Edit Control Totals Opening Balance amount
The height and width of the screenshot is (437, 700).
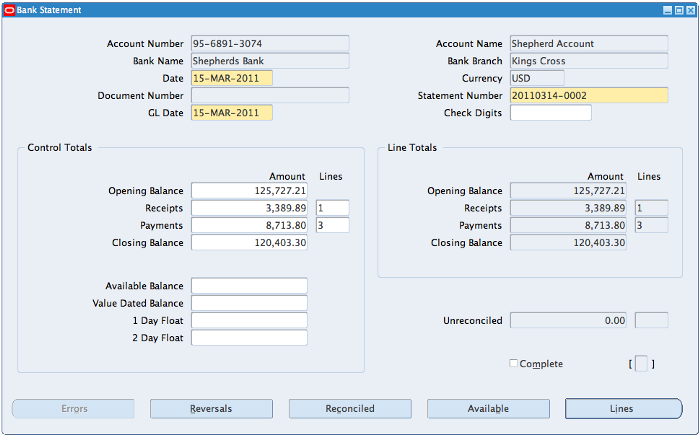pyautogui.click(x=249, y=191)
